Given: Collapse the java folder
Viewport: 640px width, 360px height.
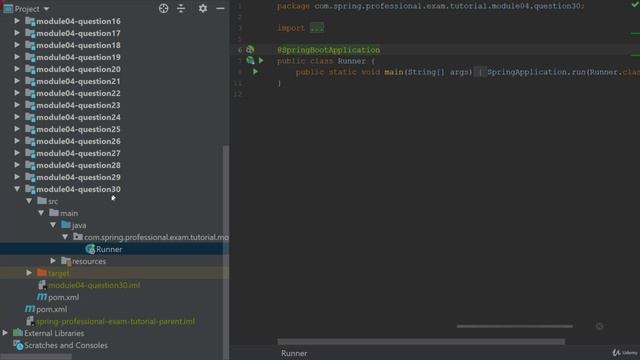Looking at the screenshot, I should 53,224.
